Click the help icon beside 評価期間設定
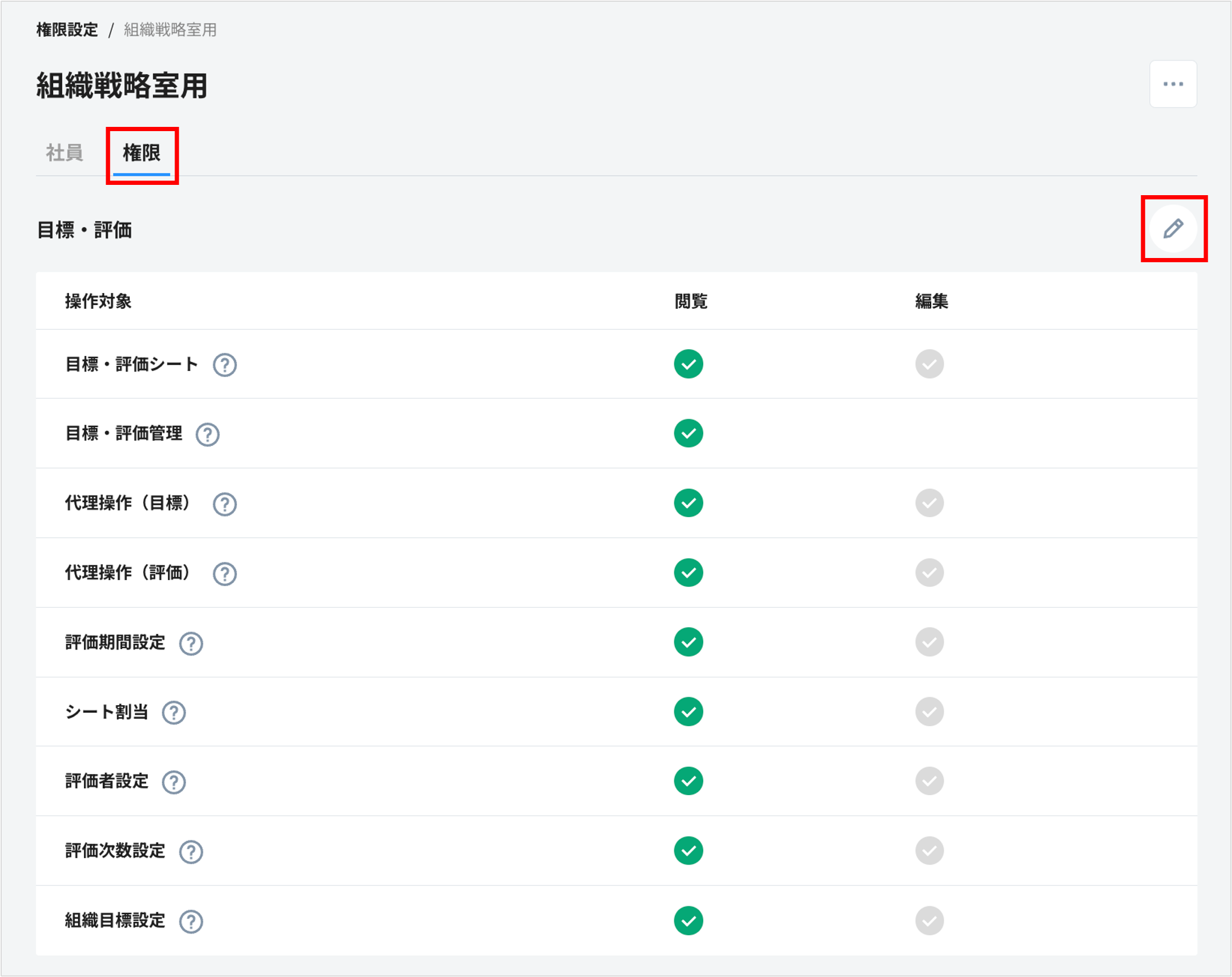The width and height of the screenshot is (1232, 977). click(x=191, y=643)
